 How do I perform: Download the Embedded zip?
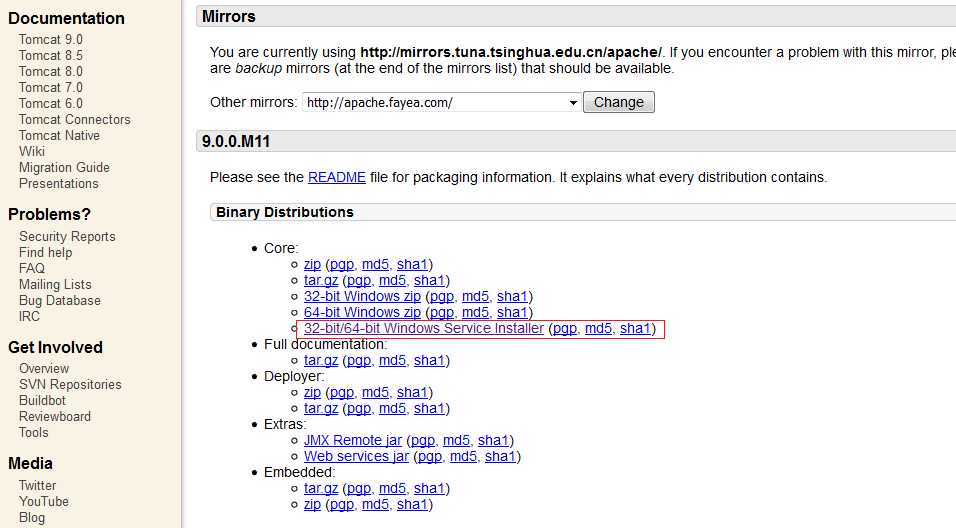(312, 504)
